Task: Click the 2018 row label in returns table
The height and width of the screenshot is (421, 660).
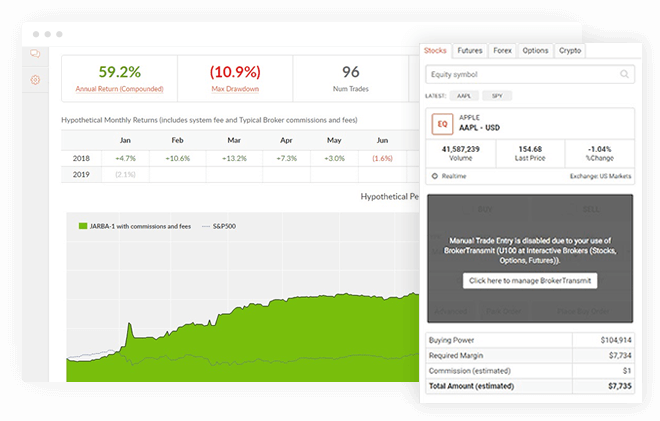Action: coord(81,158)
